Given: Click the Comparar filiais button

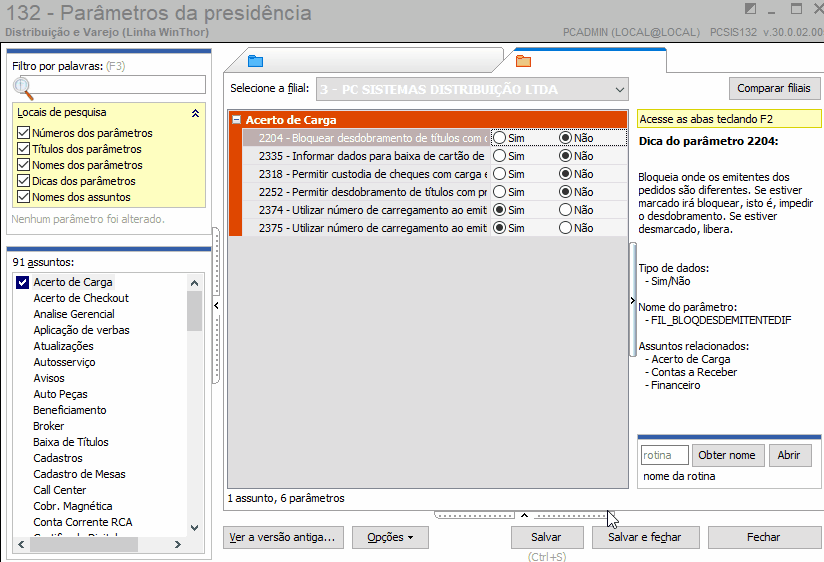Looking at the screenshot, I should tap(774, 88).
